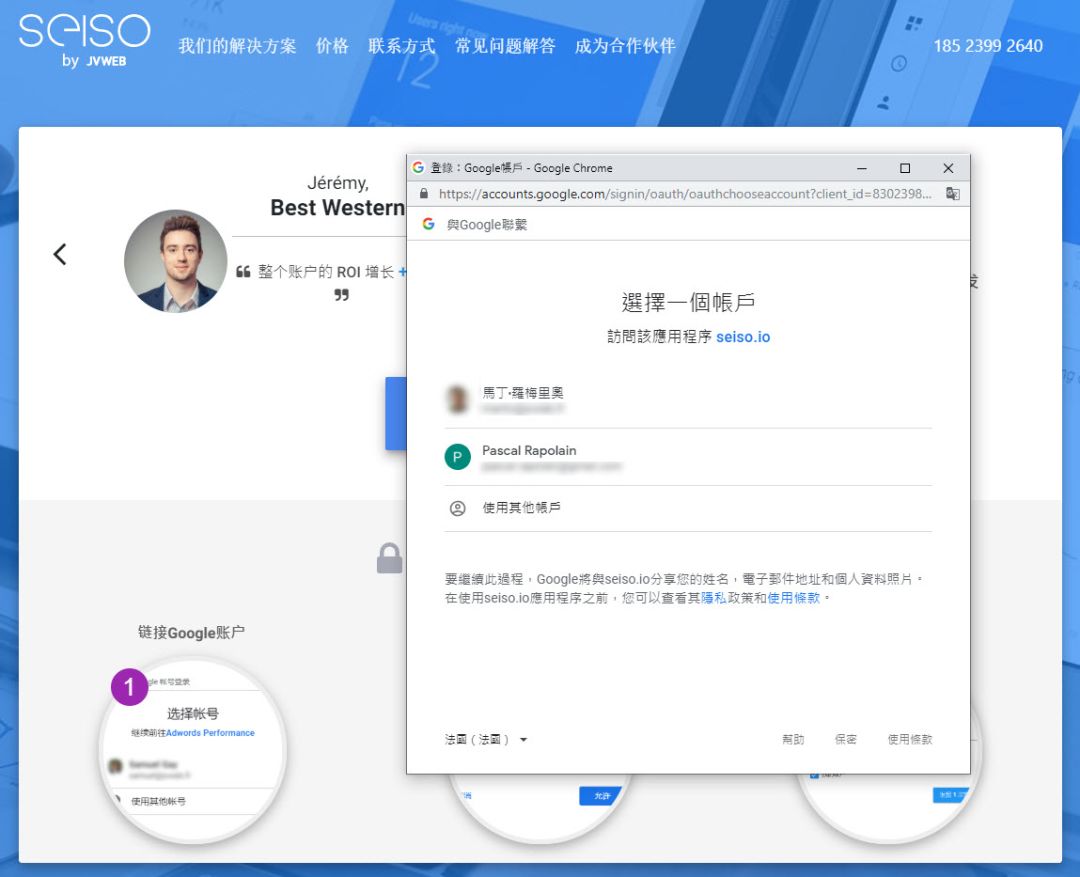This screenshot has height=877, width=1080.
Task: Click the 幫助 footer link
Action: [x=793, y=739]
